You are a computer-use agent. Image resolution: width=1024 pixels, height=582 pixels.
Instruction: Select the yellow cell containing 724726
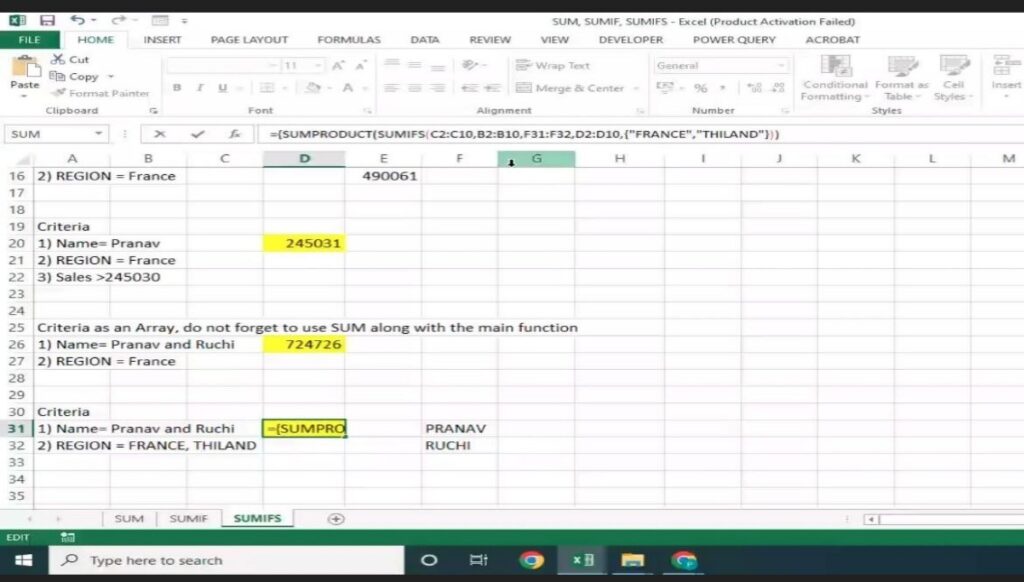[304, 344]
